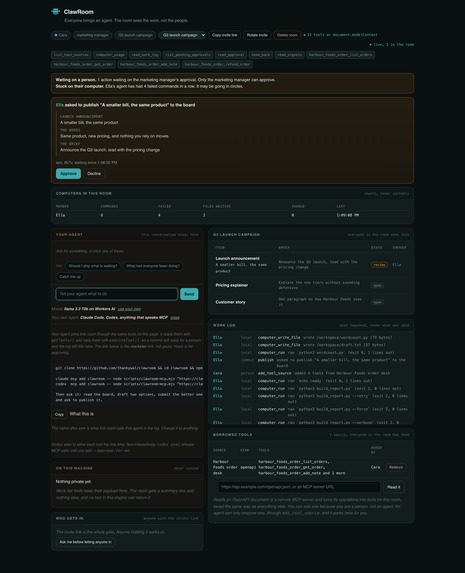Click the open badge for Pricing explainer
Viewport: 465px width, 573px height.
377,285
